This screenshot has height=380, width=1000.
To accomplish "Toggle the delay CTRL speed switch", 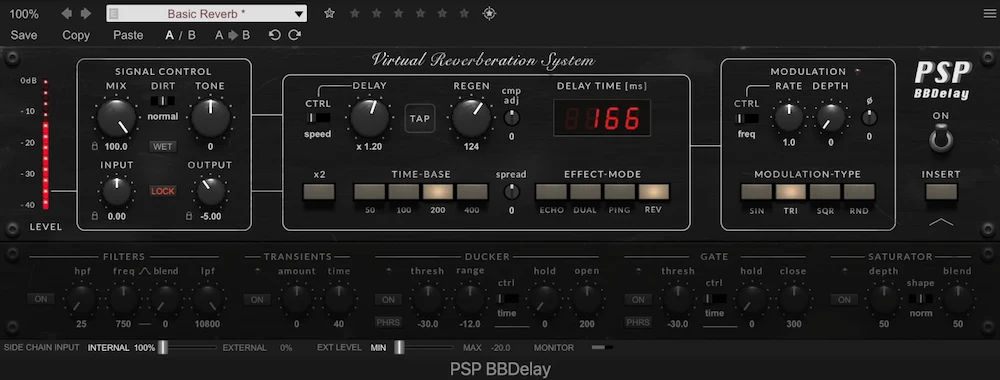I will [318, 117].
